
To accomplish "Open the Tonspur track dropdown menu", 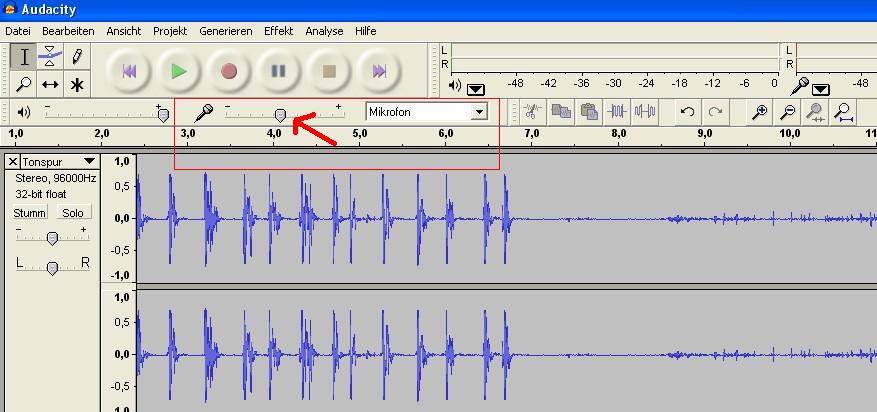I will coord(89,161).
